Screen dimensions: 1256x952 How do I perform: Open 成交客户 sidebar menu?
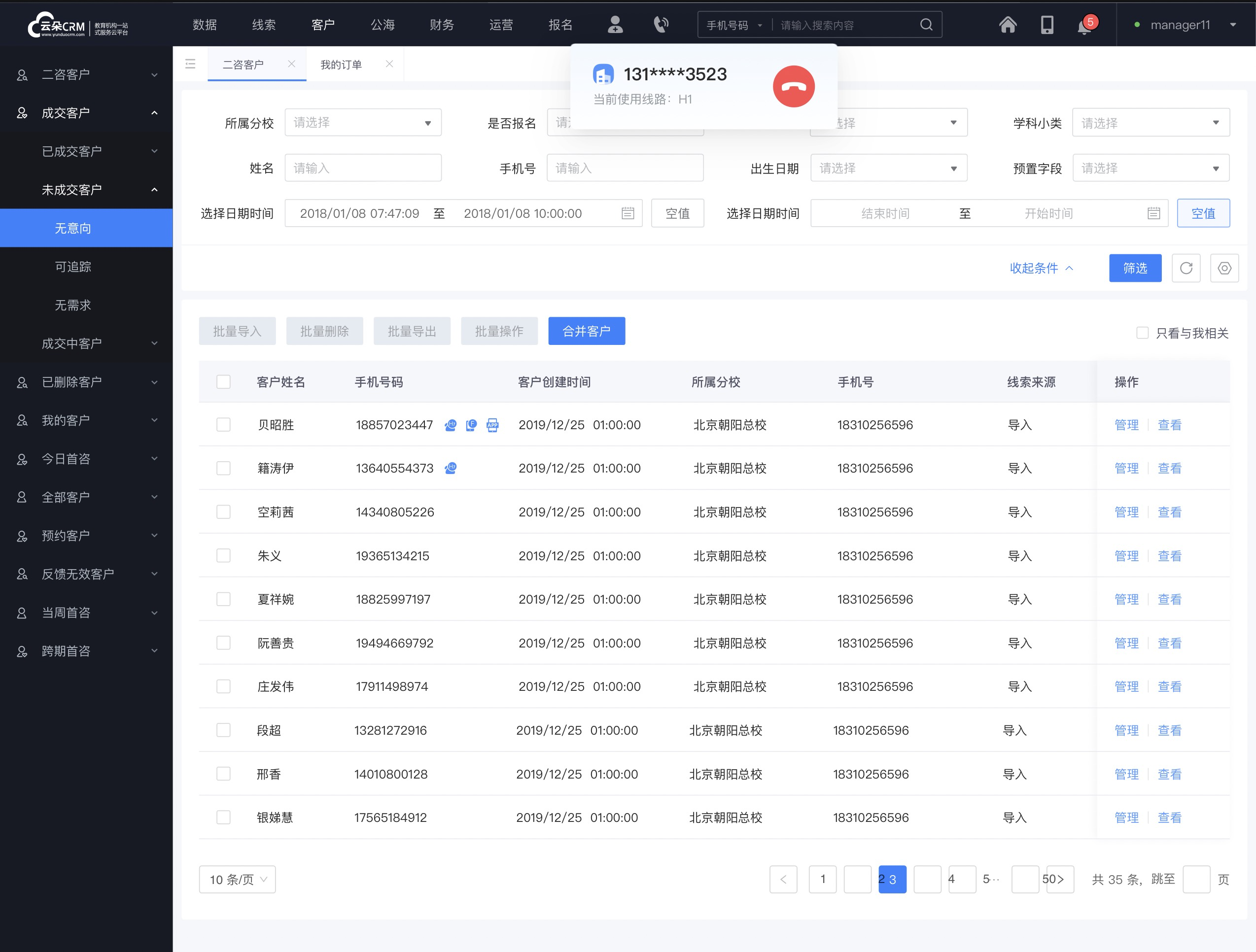click(x=86, y=112)
